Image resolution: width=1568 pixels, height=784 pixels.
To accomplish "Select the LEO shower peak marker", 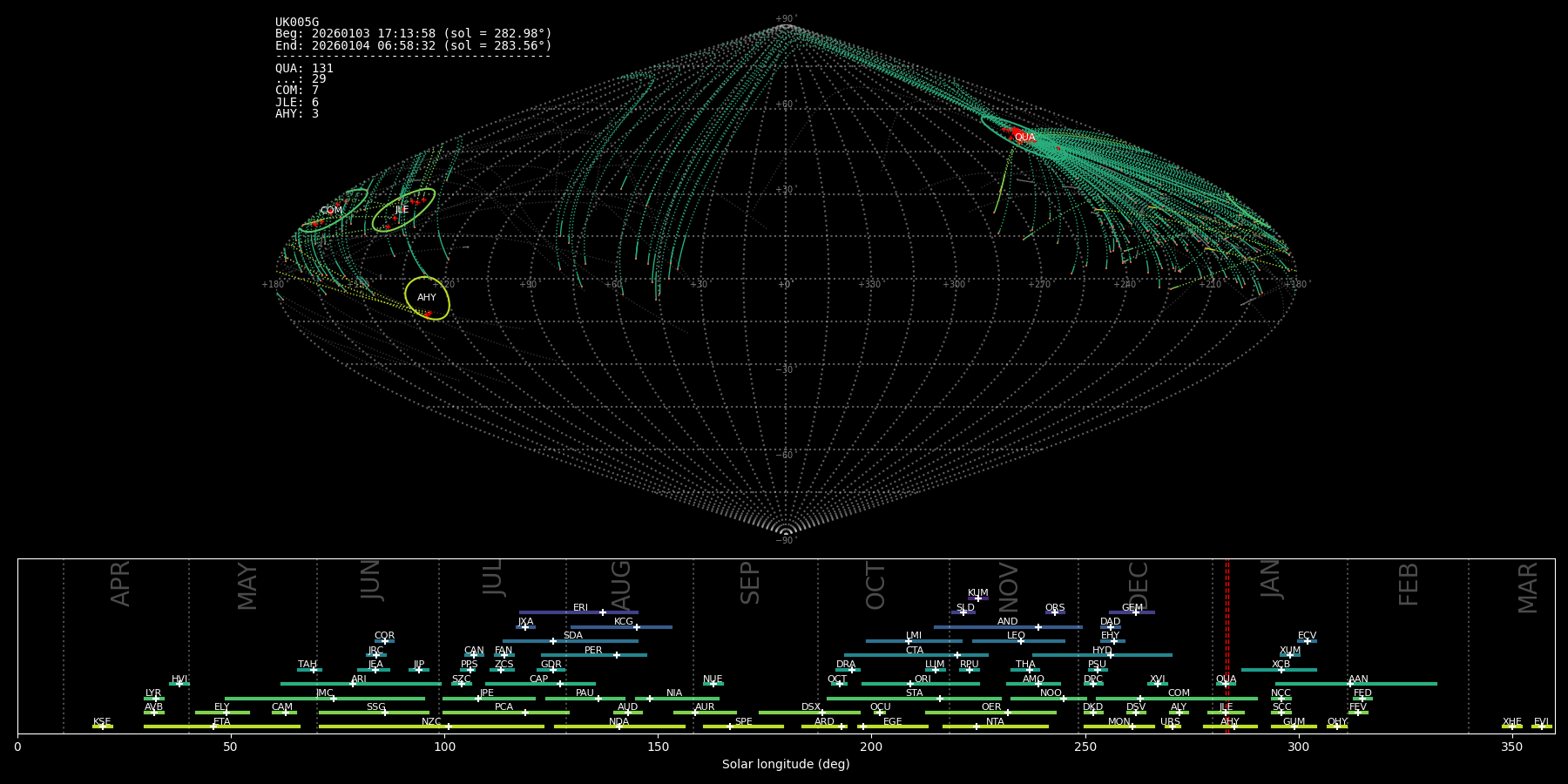I will (x=1020, y=641).
